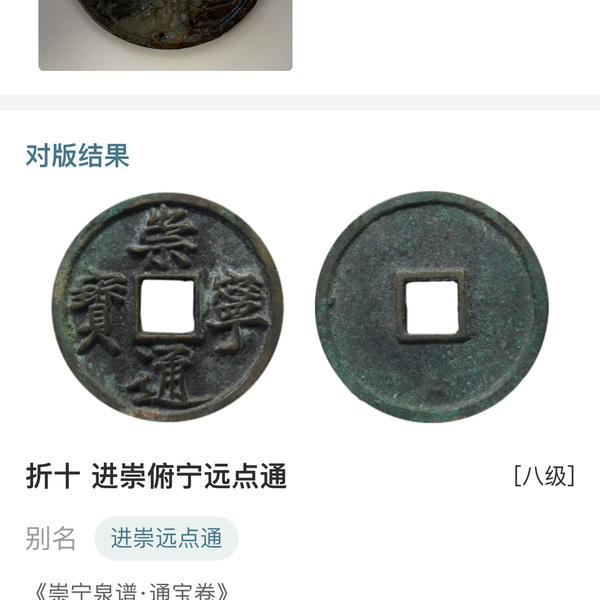Tap the gray divider above 对版结果
The height and width of the screenshot is (600, 600).
click(300, 103)
